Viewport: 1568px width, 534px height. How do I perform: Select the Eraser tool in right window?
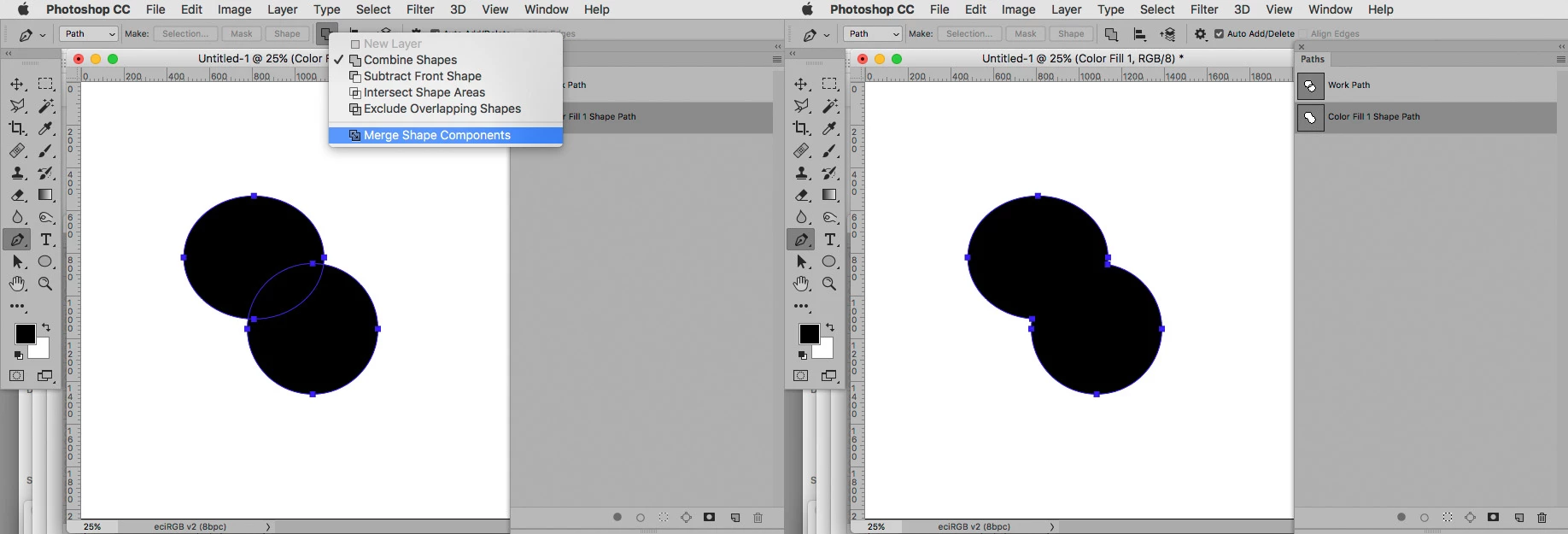pos(801,195)
